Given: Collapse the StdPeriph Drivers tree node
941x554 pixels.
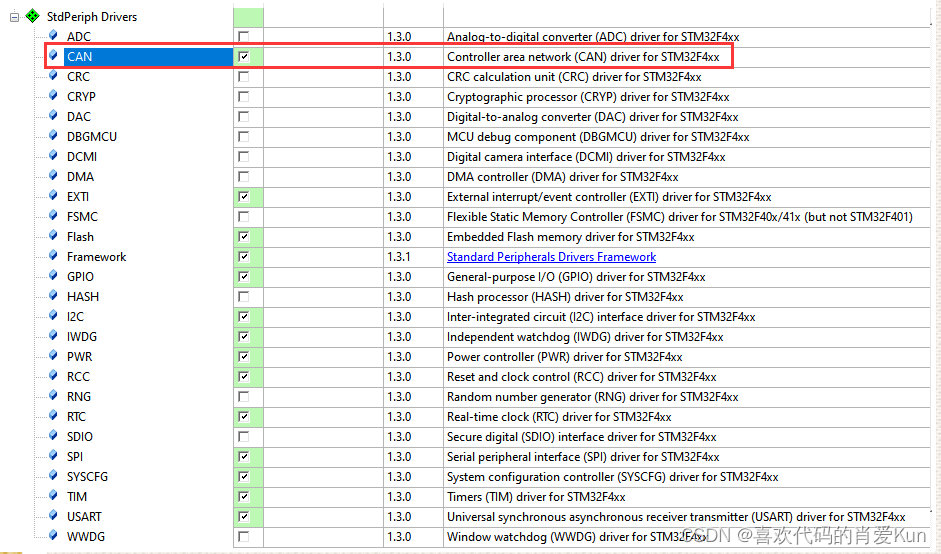Looking at the screenshot, I should [x=14, y=17].
